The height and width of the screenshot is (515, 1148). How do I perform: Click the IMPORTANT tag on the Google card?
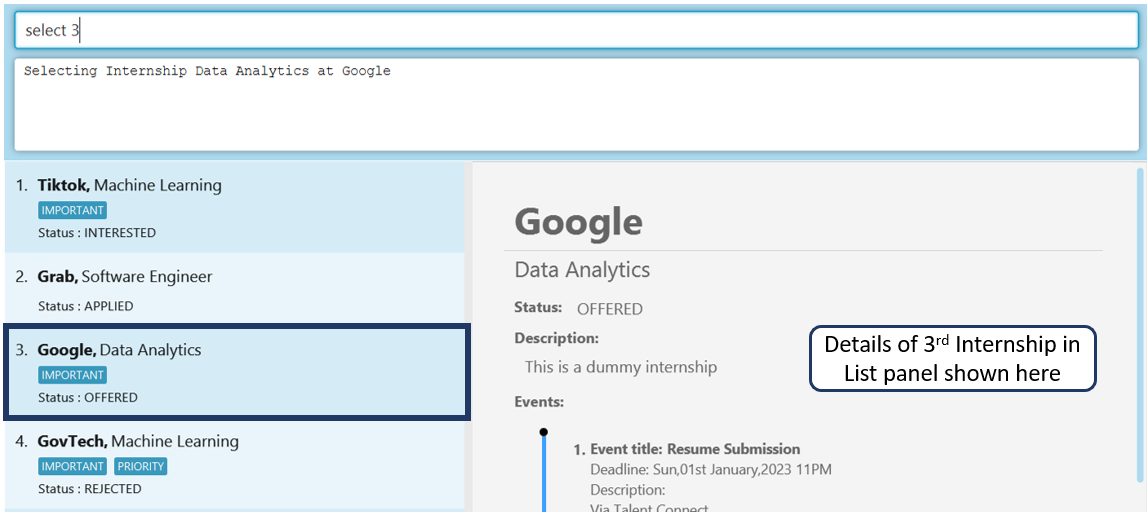[72, 375]
